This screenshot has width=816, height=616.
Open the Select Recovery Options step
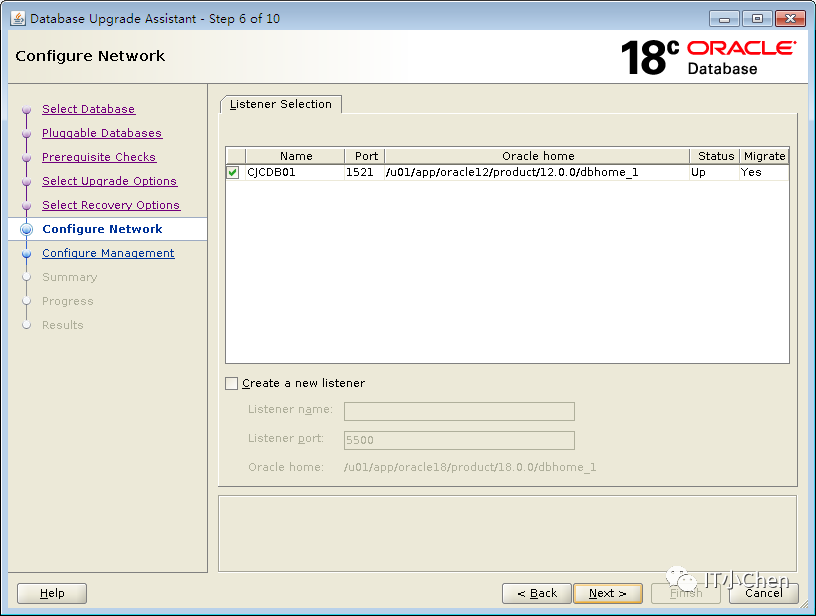pos(111,205)
